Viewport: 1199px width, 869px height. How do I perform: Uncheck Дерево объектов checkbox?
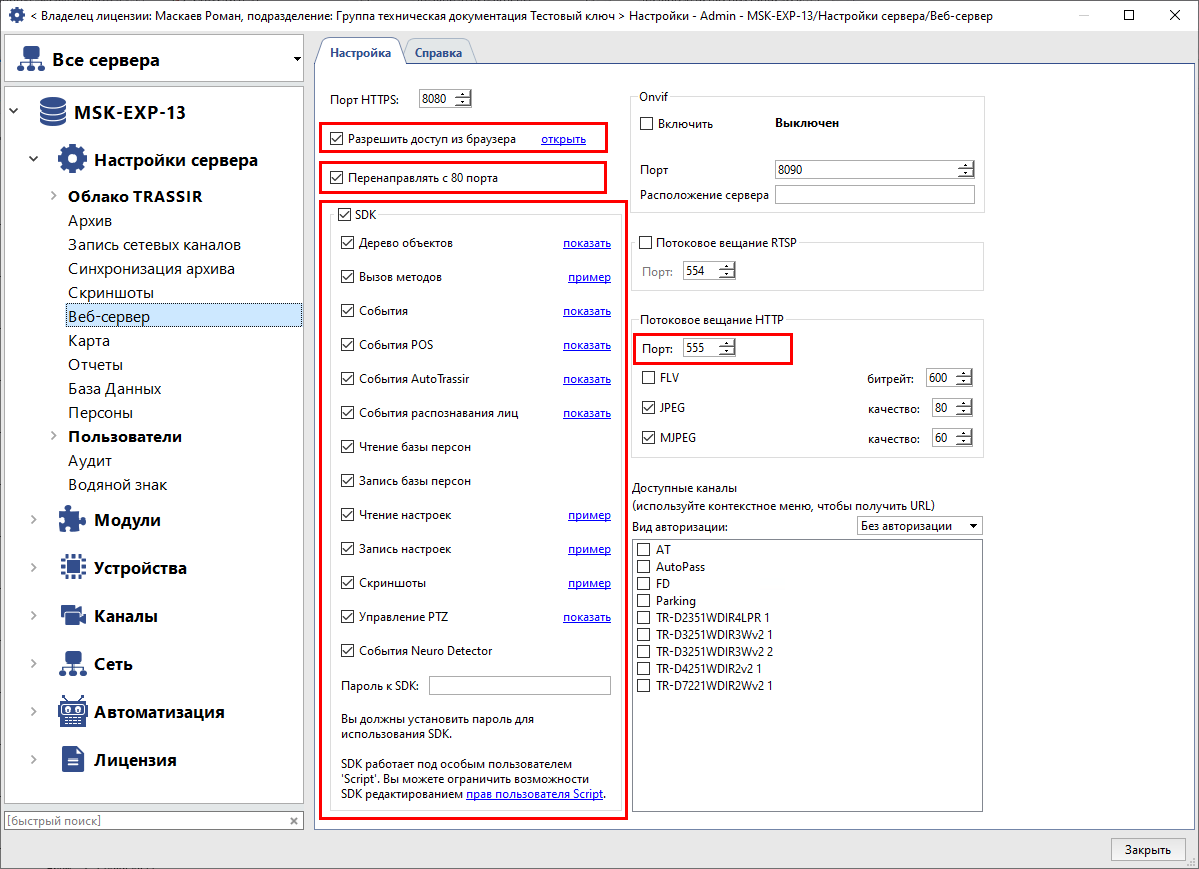click(x=347, y=242)
